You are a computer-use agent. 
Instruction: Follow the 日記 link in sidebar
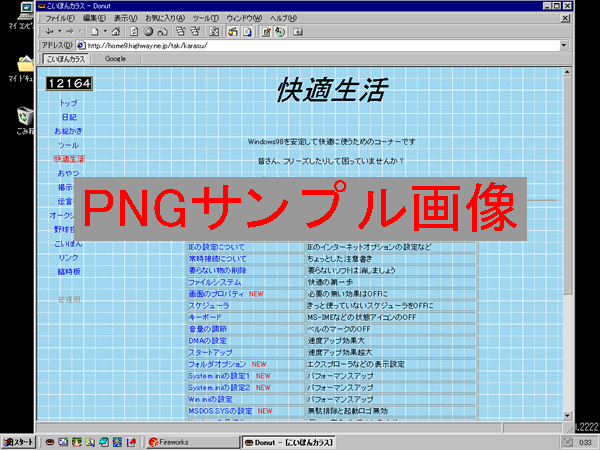tap(68, 117)
